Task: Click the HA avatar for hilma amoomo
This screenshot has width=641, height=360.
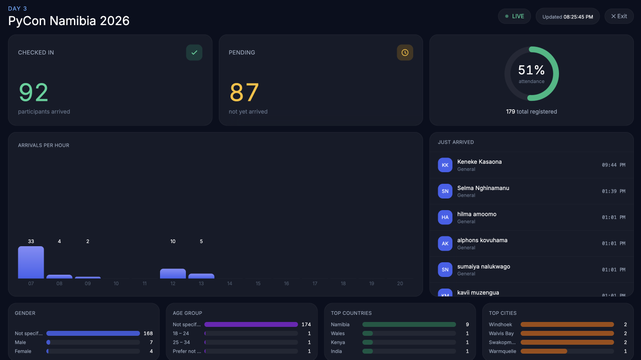Action: coord(445,217)
